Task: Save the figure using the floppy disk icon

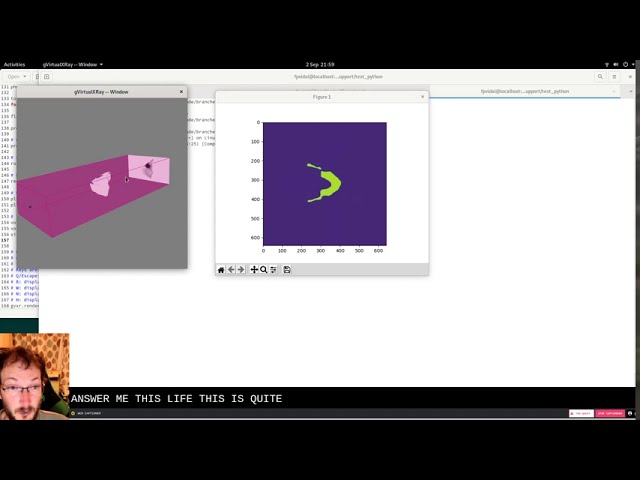Action: 287,270
